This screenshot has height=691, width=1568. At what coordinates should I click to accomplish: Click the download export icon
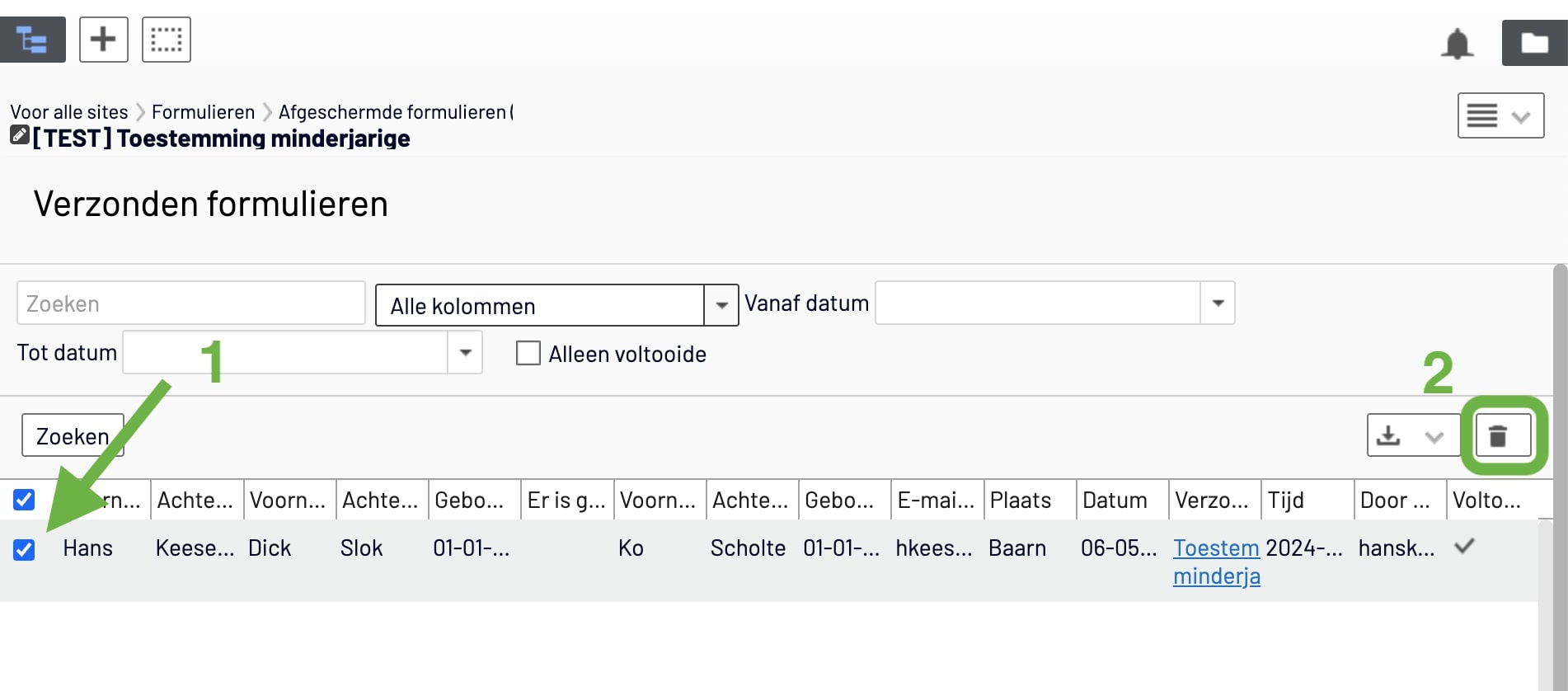coord(1390,435)
